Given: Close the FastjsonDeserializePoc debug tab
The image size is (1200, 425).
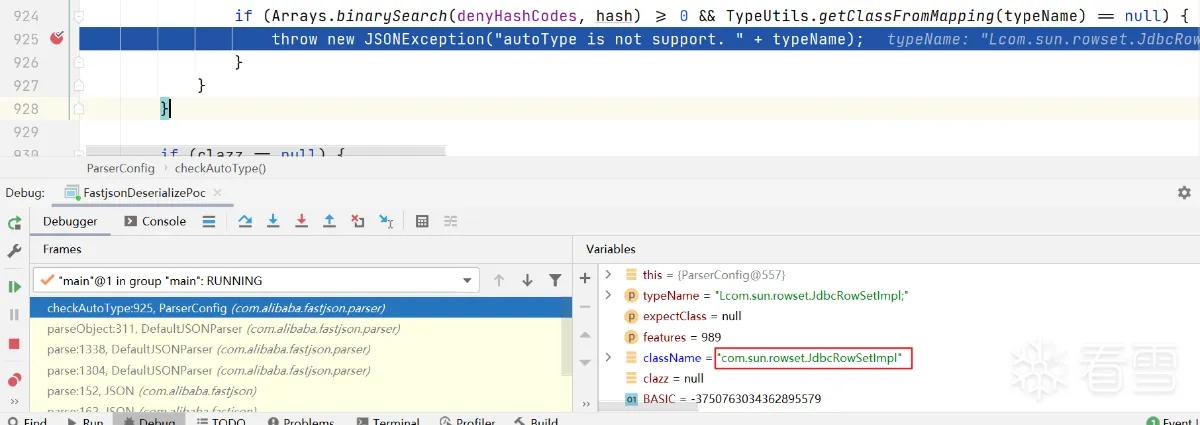Looking at the screenshot, I should point(218,192).
